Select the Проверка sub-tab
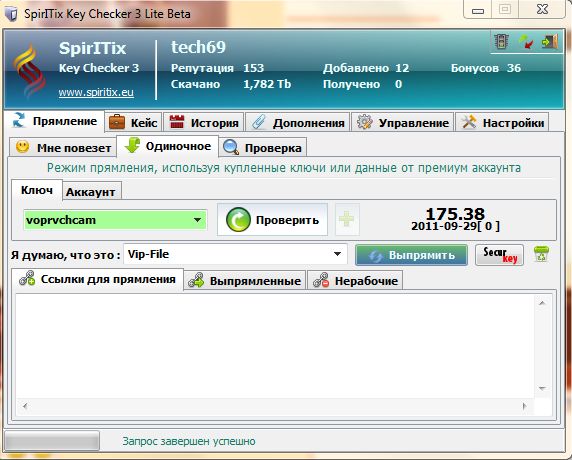 tap(262, 148)
